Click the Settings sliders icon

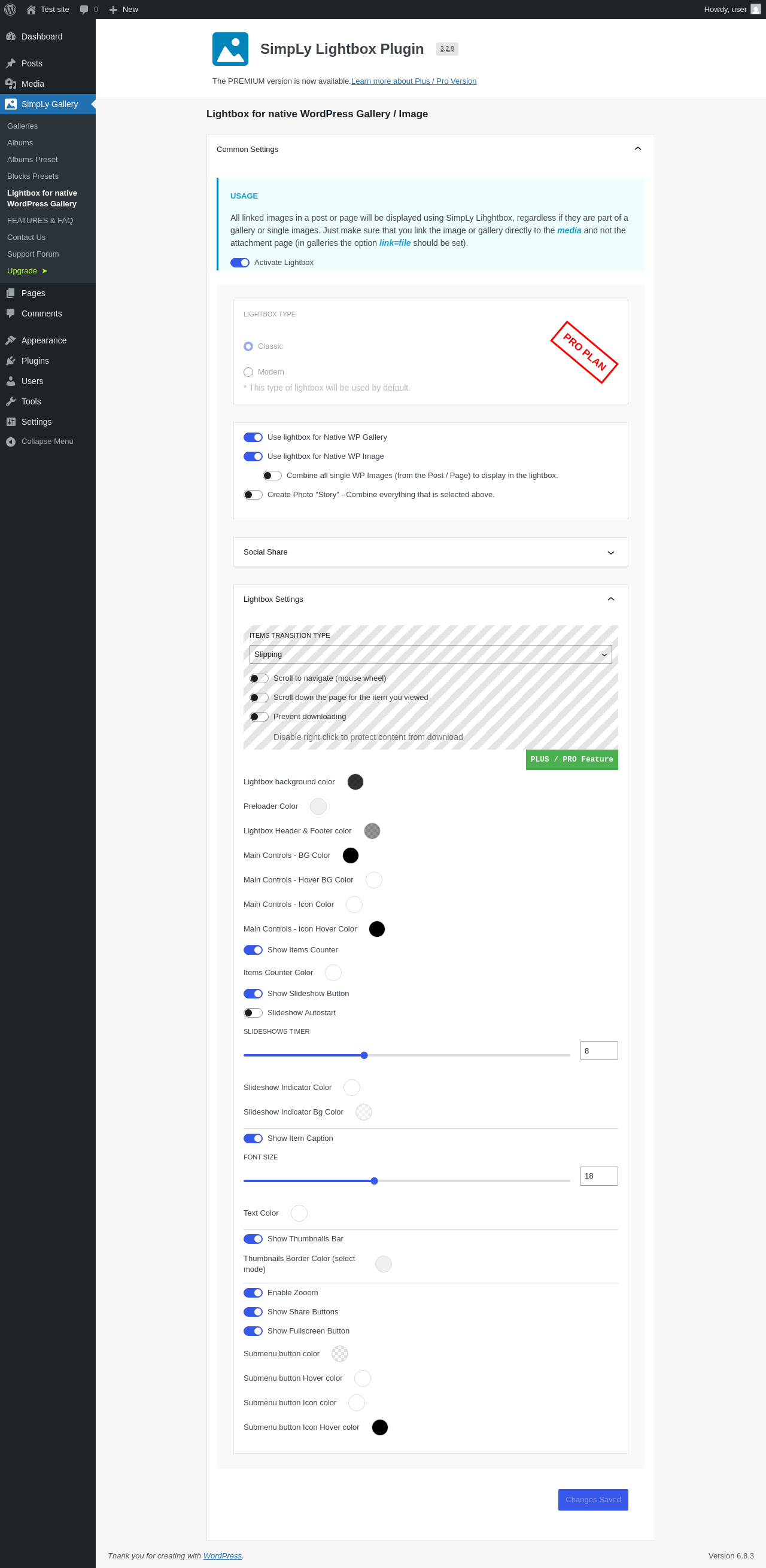pos(11,422)
